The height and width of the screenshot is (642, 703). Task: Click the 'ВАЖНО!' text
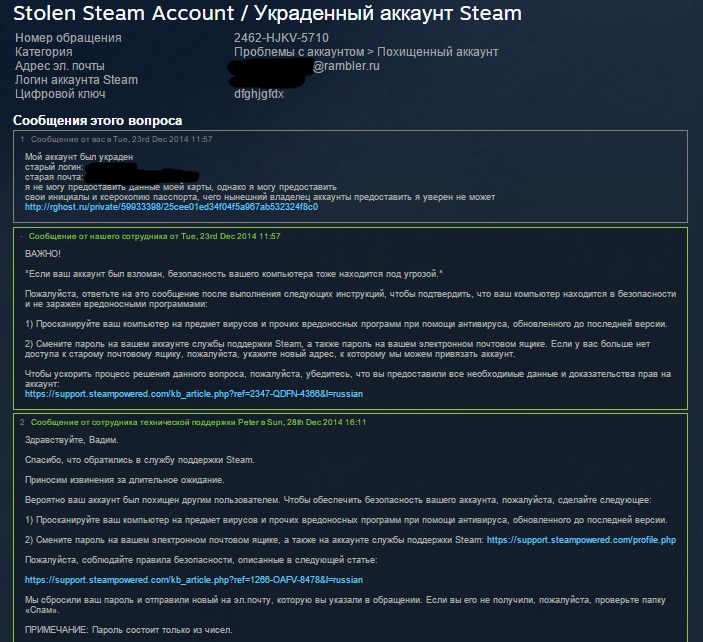tap(43, 253)
